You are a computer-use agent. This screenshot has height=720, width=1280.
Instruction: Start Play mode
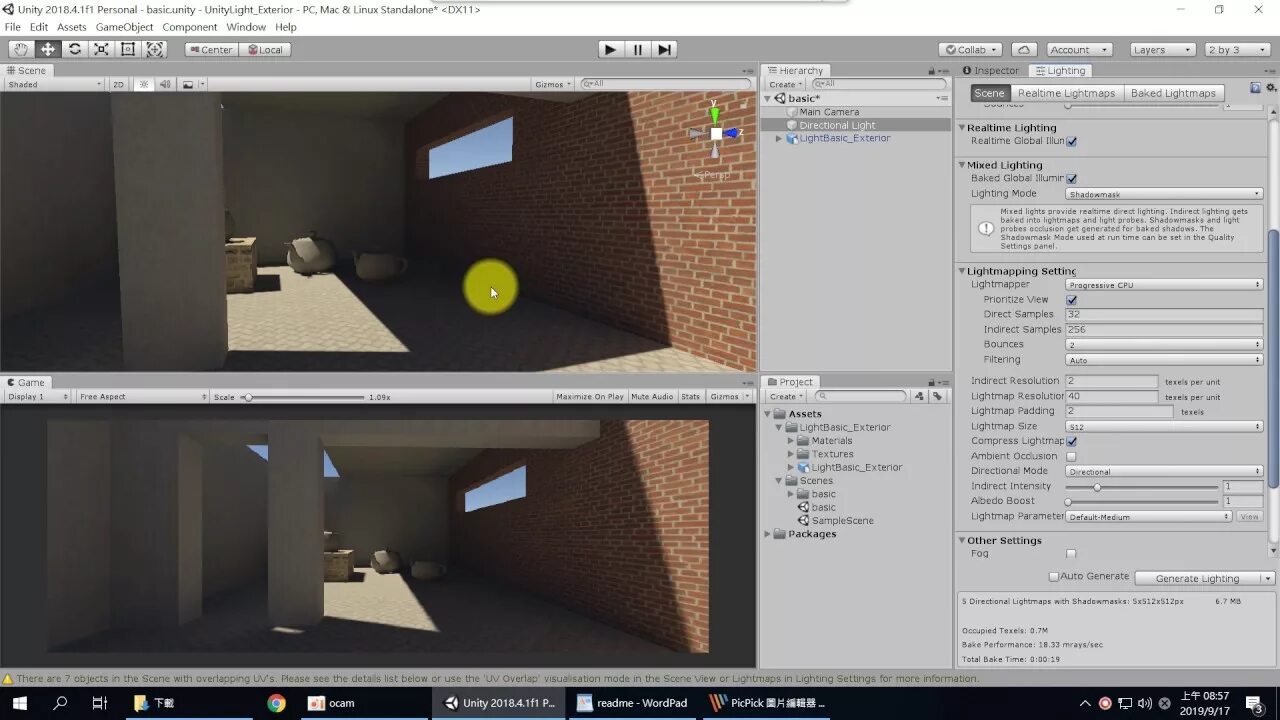coord(610,49)
